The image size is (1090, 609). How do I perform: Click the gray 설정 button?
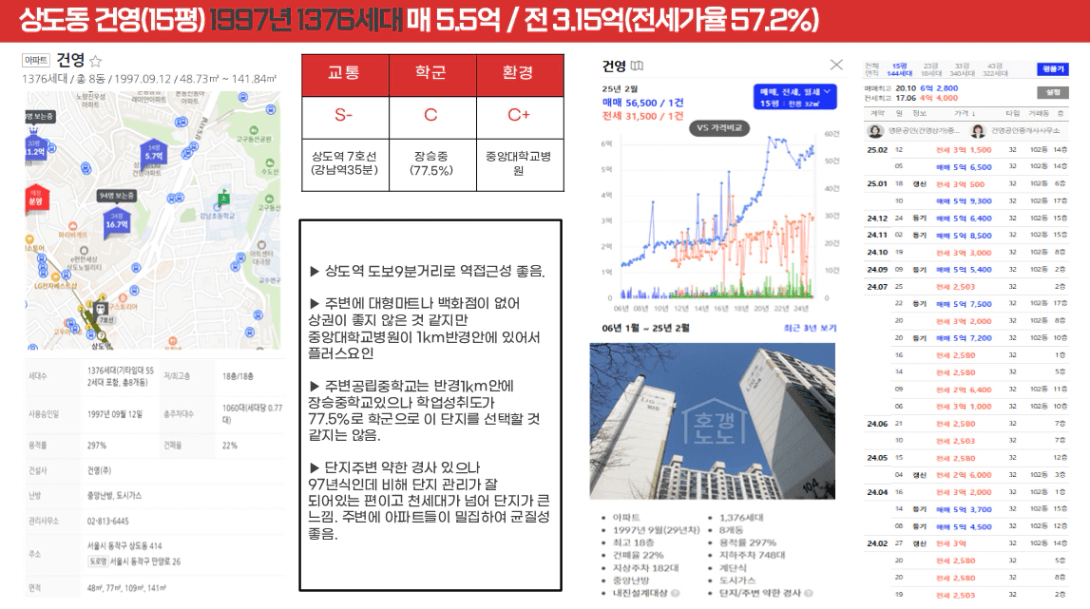coord(1052,92)
